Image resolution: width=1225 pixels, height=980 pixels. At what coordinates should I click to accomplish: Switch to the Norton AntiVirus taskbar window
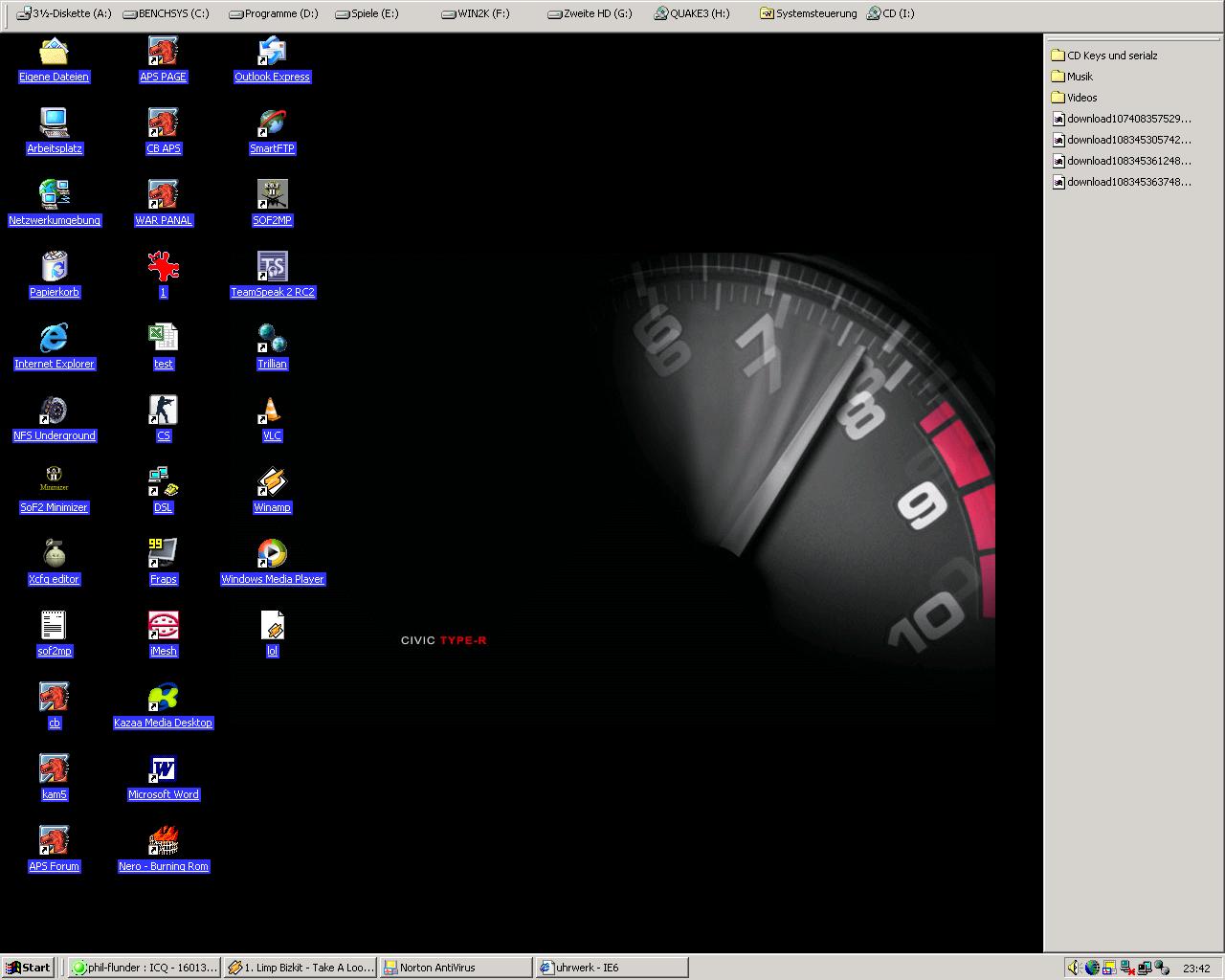455,968
